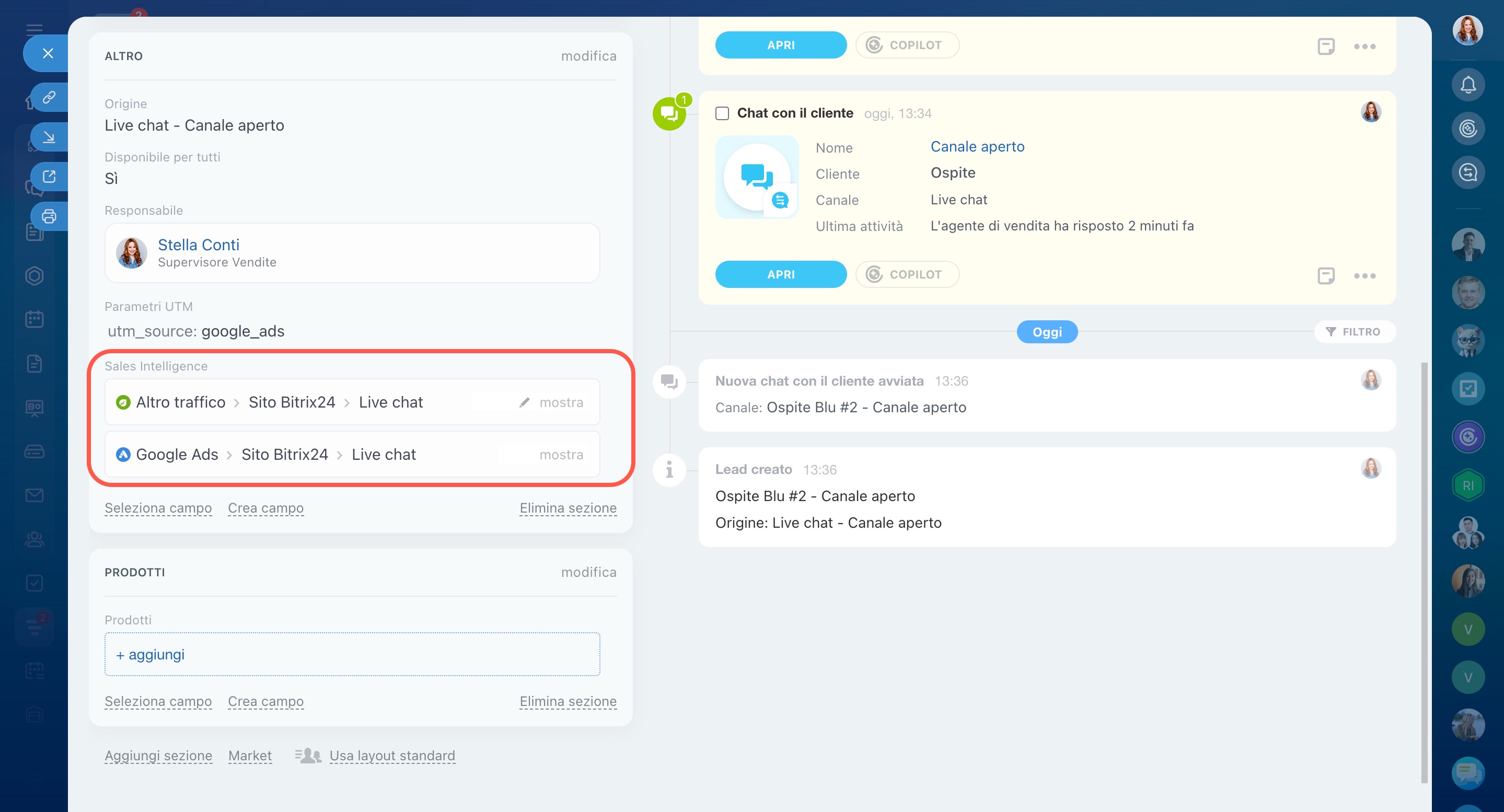Expand Google Ads path with mostra

(x=561, y=455)
